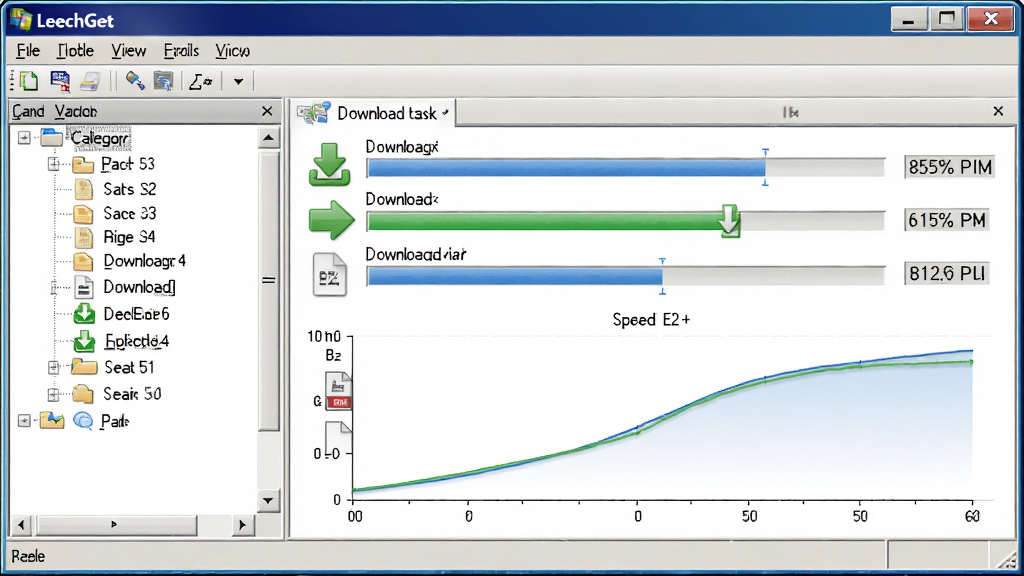Collapse the Category tree root

point(24,138)
